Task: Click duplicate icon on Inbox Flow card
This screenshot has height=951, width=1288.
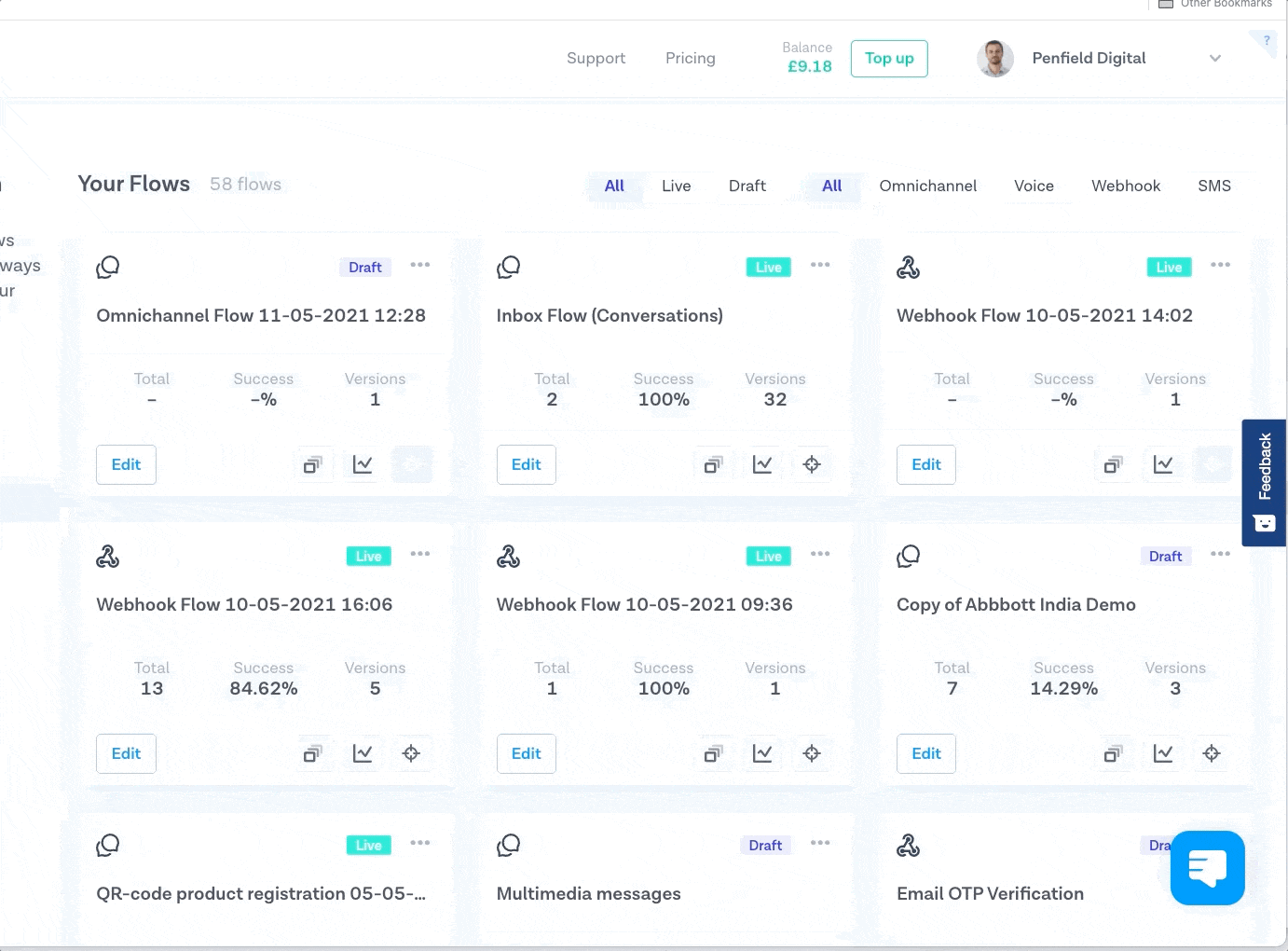Action: pos(713,464)
